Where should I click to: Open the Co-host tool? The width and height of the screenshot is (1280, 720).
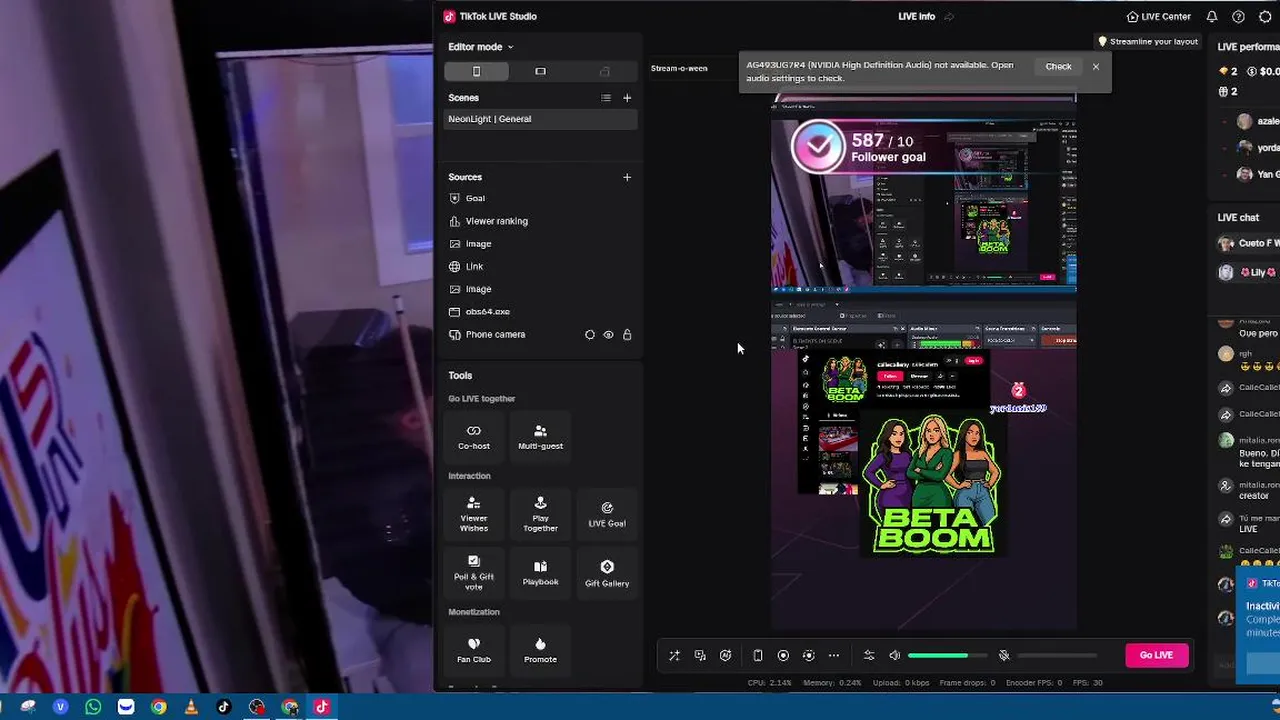(474, 437)
